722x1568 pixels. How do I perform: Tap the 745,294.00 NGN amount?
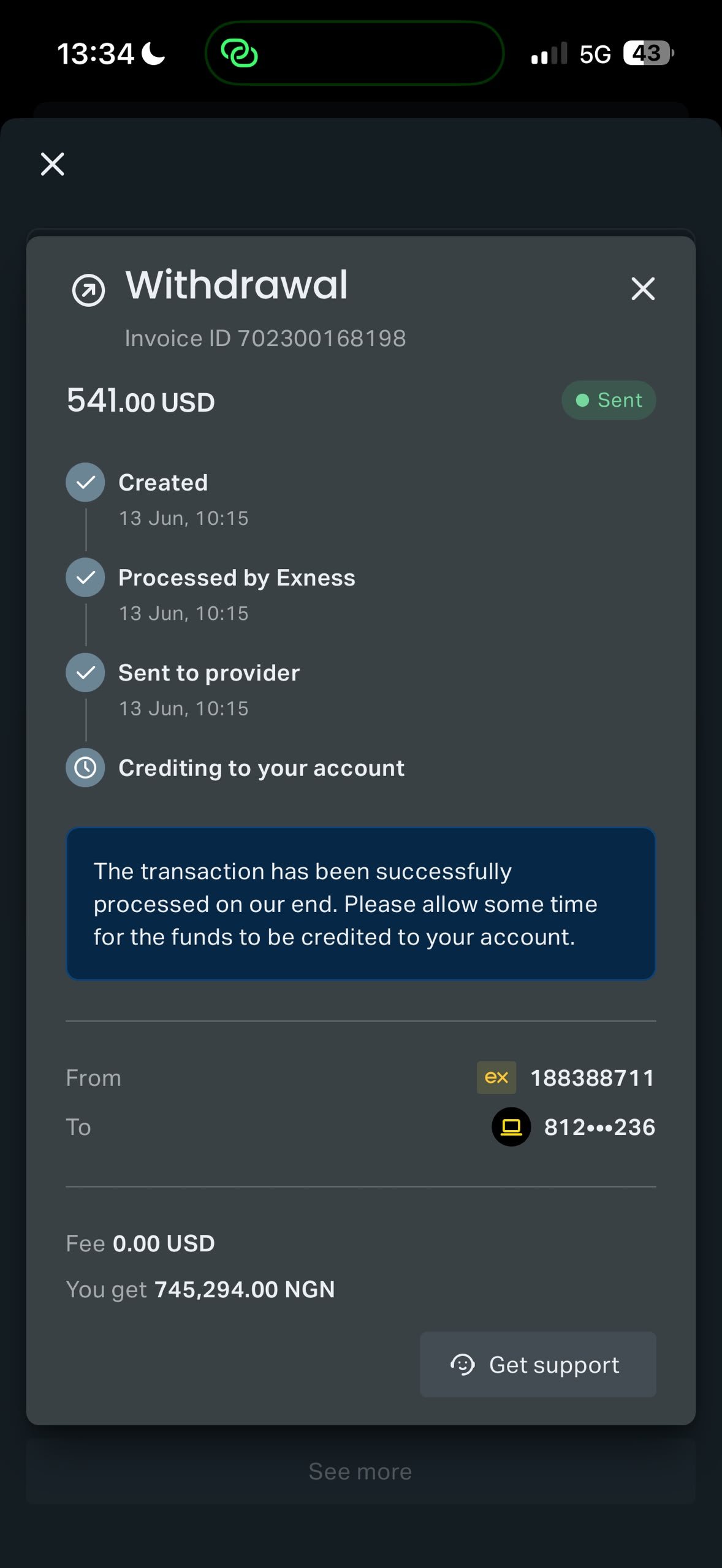pos(245,1289)
